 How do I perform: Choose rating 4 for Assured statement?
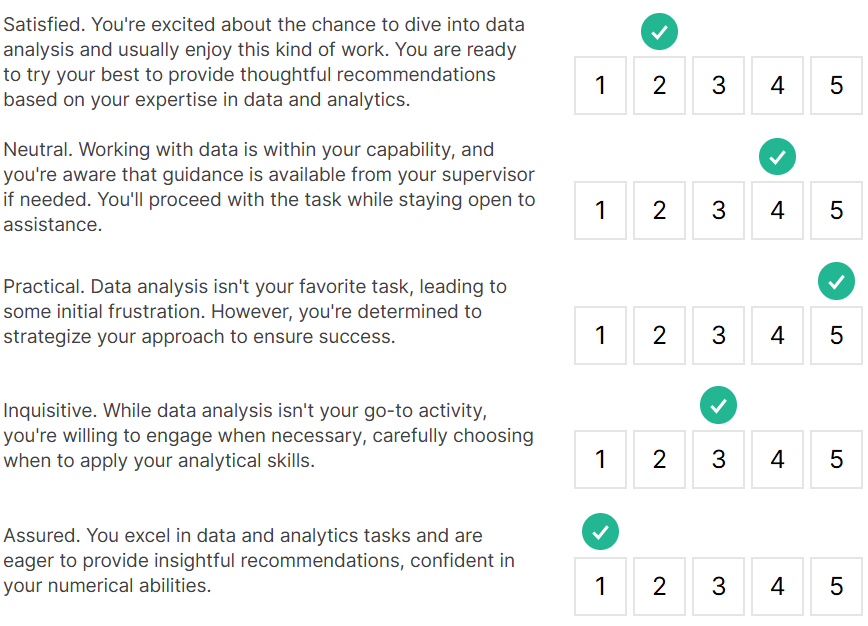778,586
